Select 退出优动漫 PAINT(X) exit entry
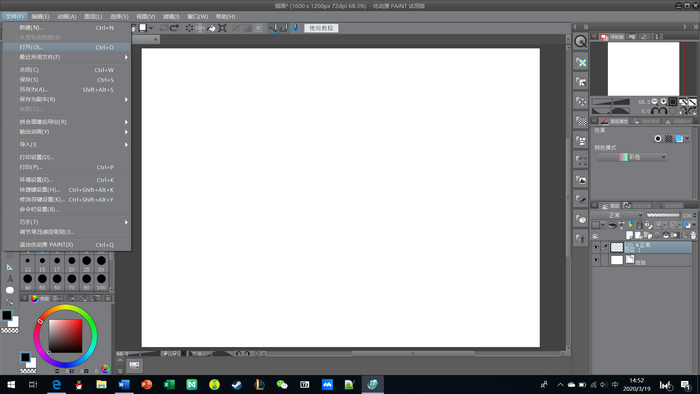700x394 pixels. [x=67, y=245]
